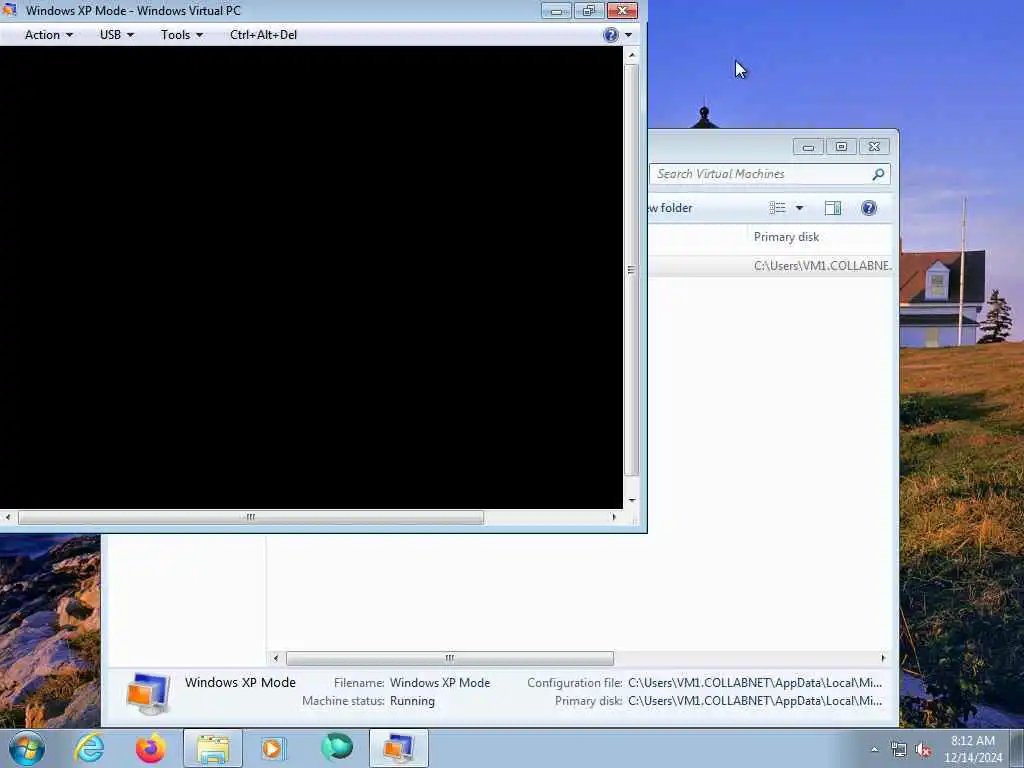Image resolution: width=1024 pixels, height=768 pixels.
Task: Click Windows XP Mode icon in details pane
Action: point(148,693)
